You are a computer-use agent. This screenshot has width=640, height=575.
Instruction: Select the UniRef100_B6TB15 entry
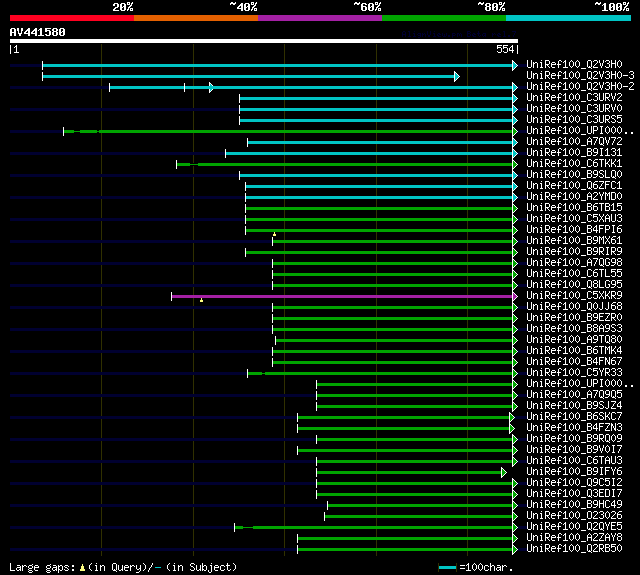574,208
